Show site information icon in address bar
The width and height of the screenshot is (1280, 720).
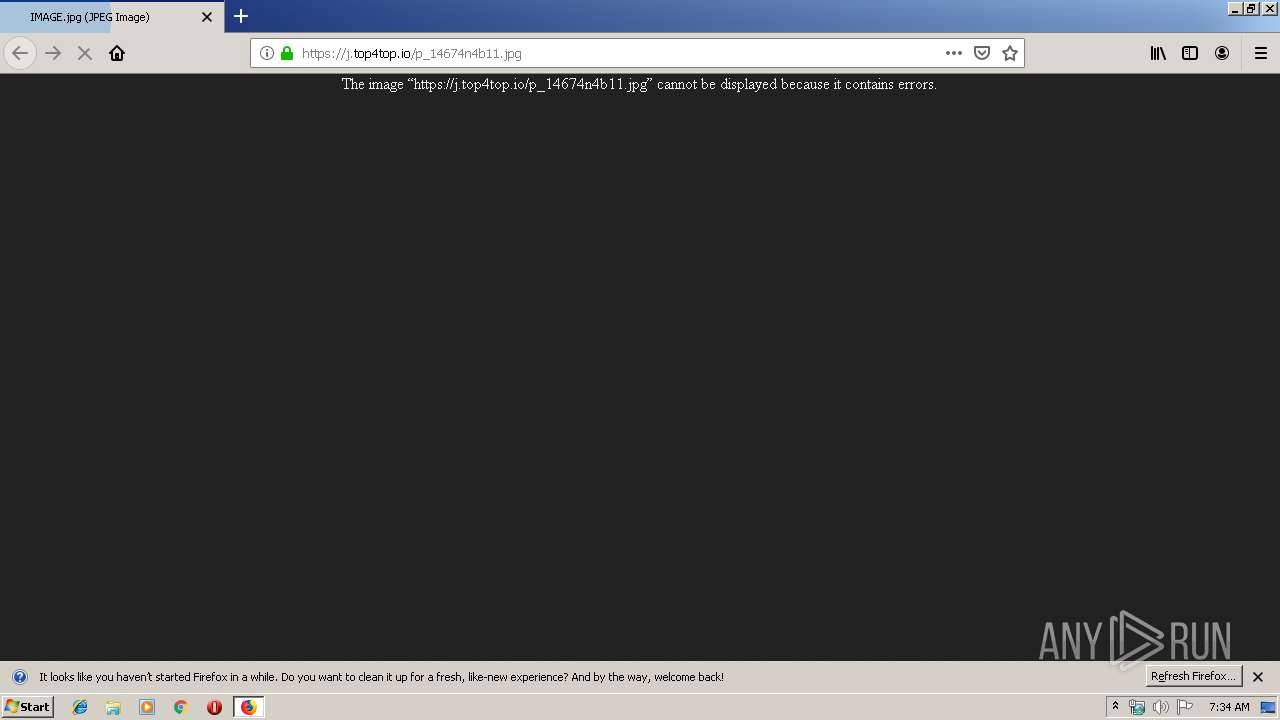pyautogui.click(x=267, y=53)
